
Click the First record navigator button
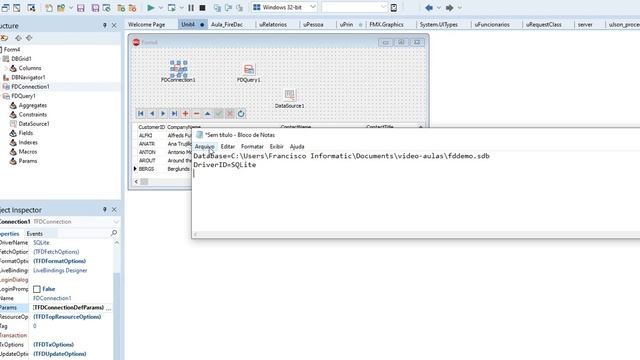[x=141, y=113]
